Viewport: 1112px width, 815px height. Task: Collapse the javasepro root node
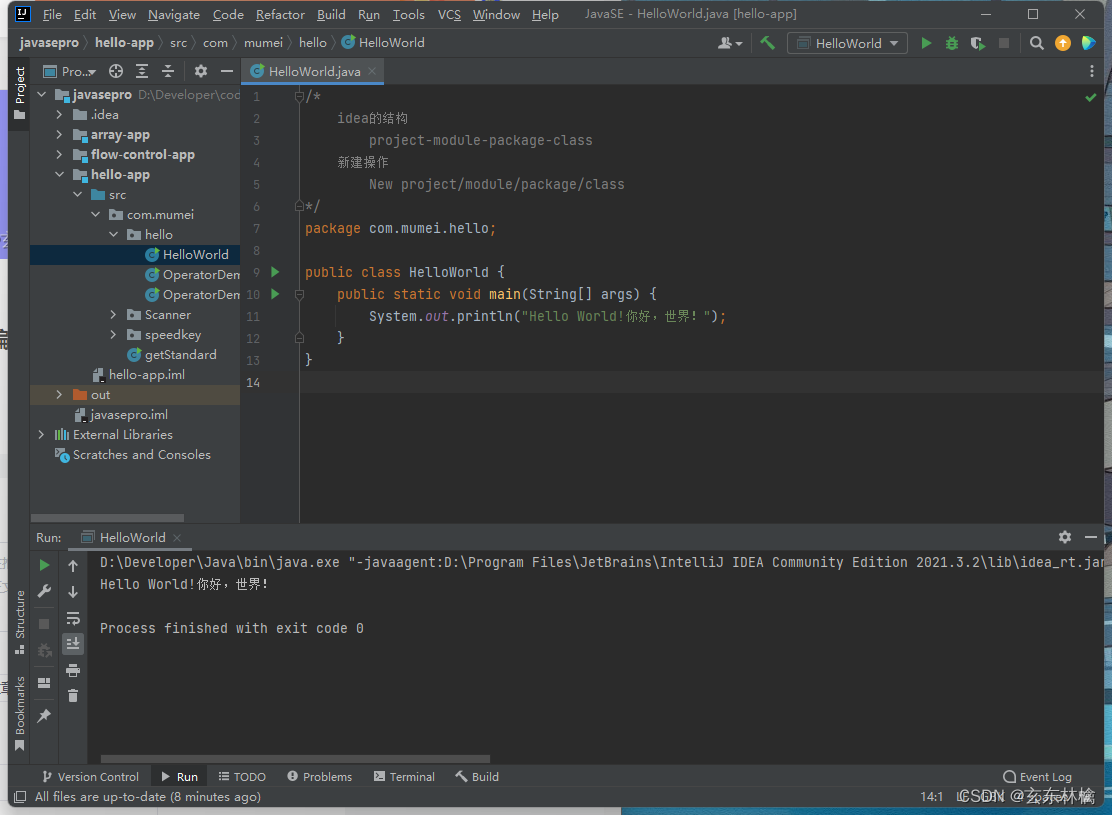41,94
